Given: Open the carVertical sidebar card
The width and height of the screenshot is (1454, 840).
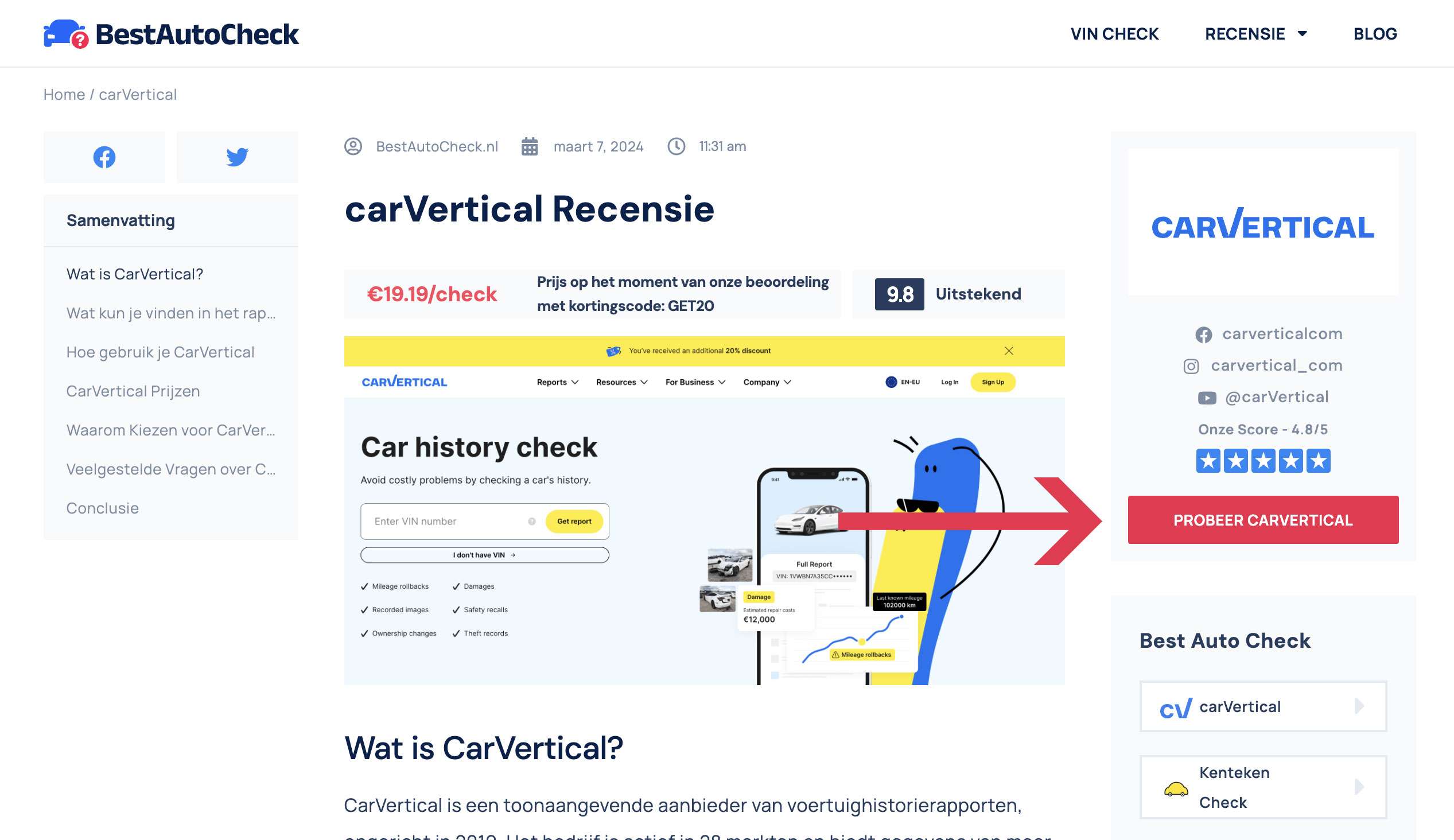Looking at the screenshot, I should [x=1263, y=707].
